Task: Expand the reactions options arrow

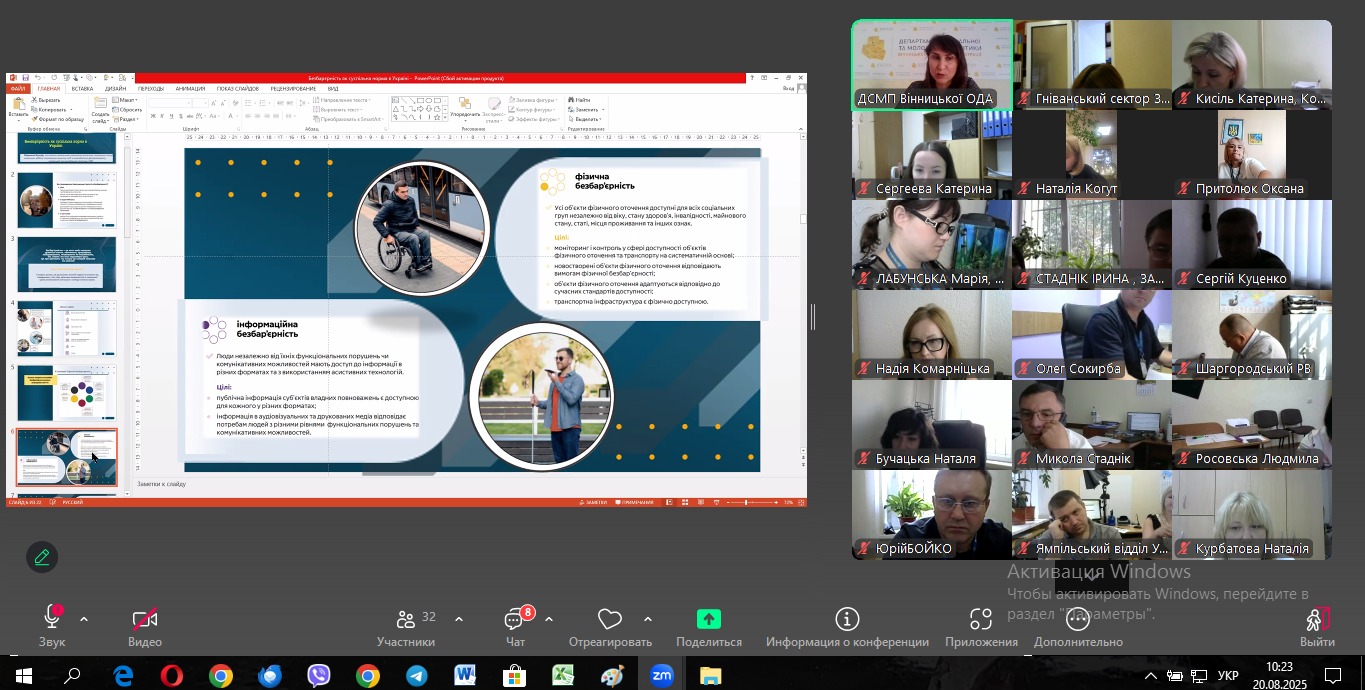Action: tap(648, 619)
